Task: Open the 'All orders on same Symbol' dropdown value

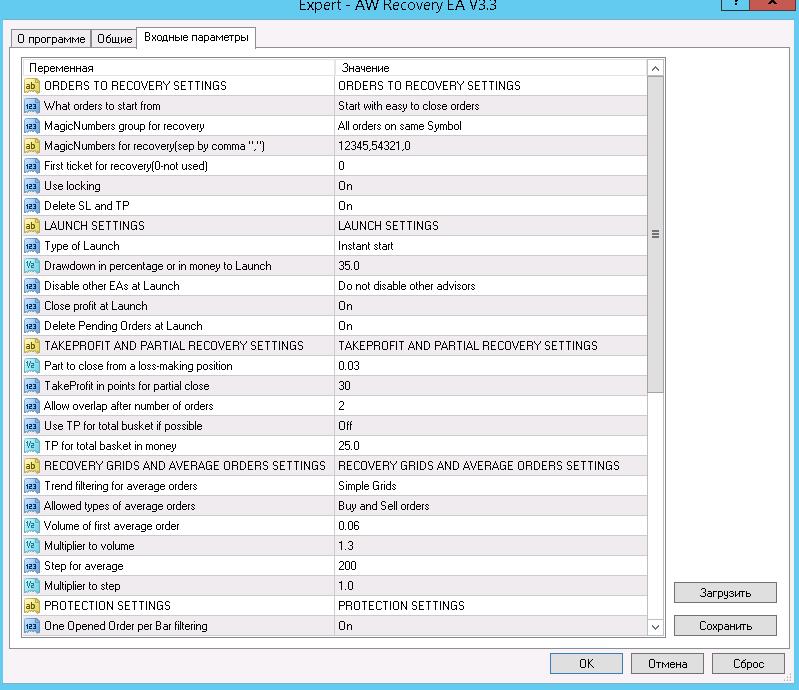Action: point(491,126)
